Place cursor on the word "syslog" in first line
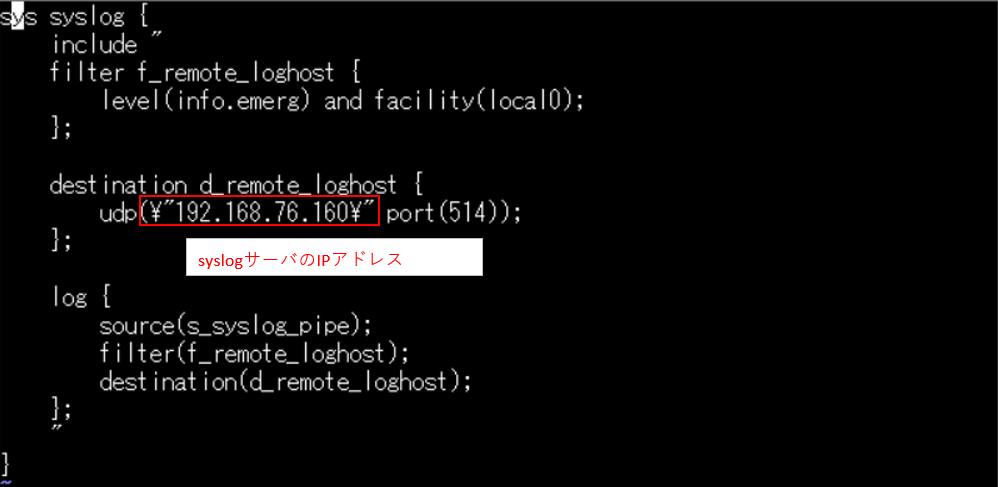Viewport: 998px width, 487px height. [x=85, y=18]
